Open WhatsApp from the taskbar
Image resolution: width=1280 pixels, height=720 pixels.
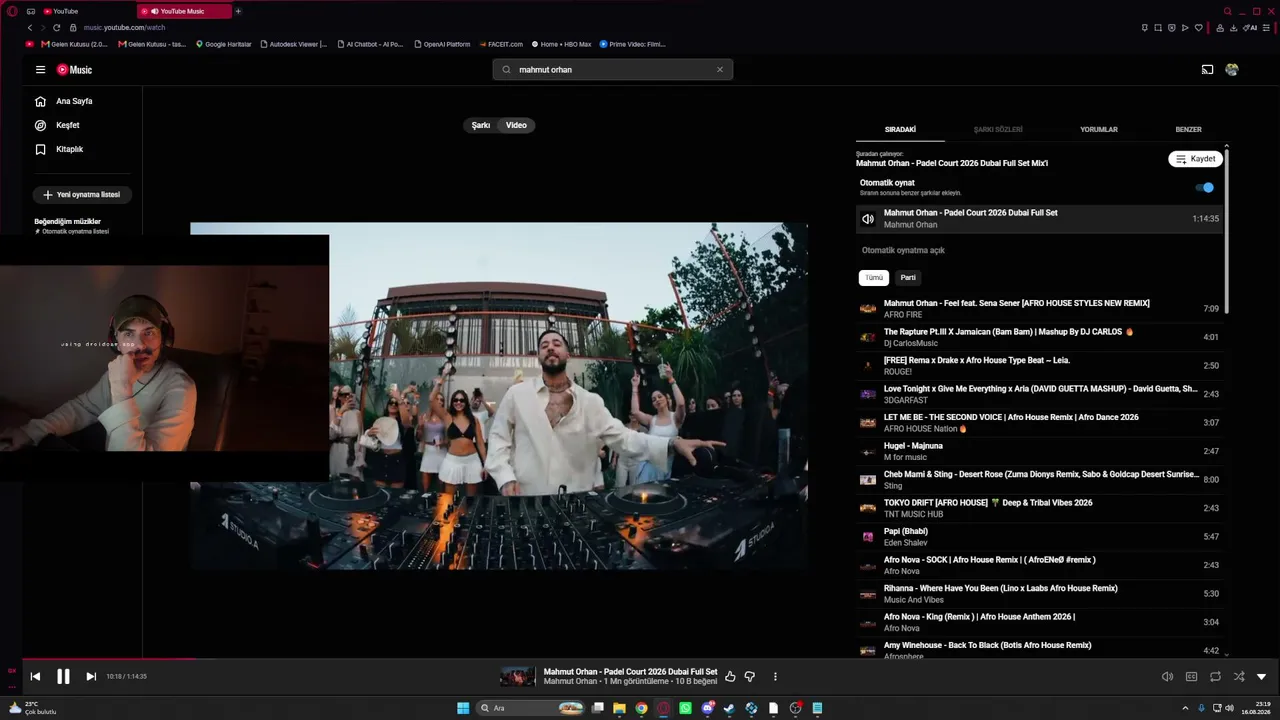click(x=685, y=708)
